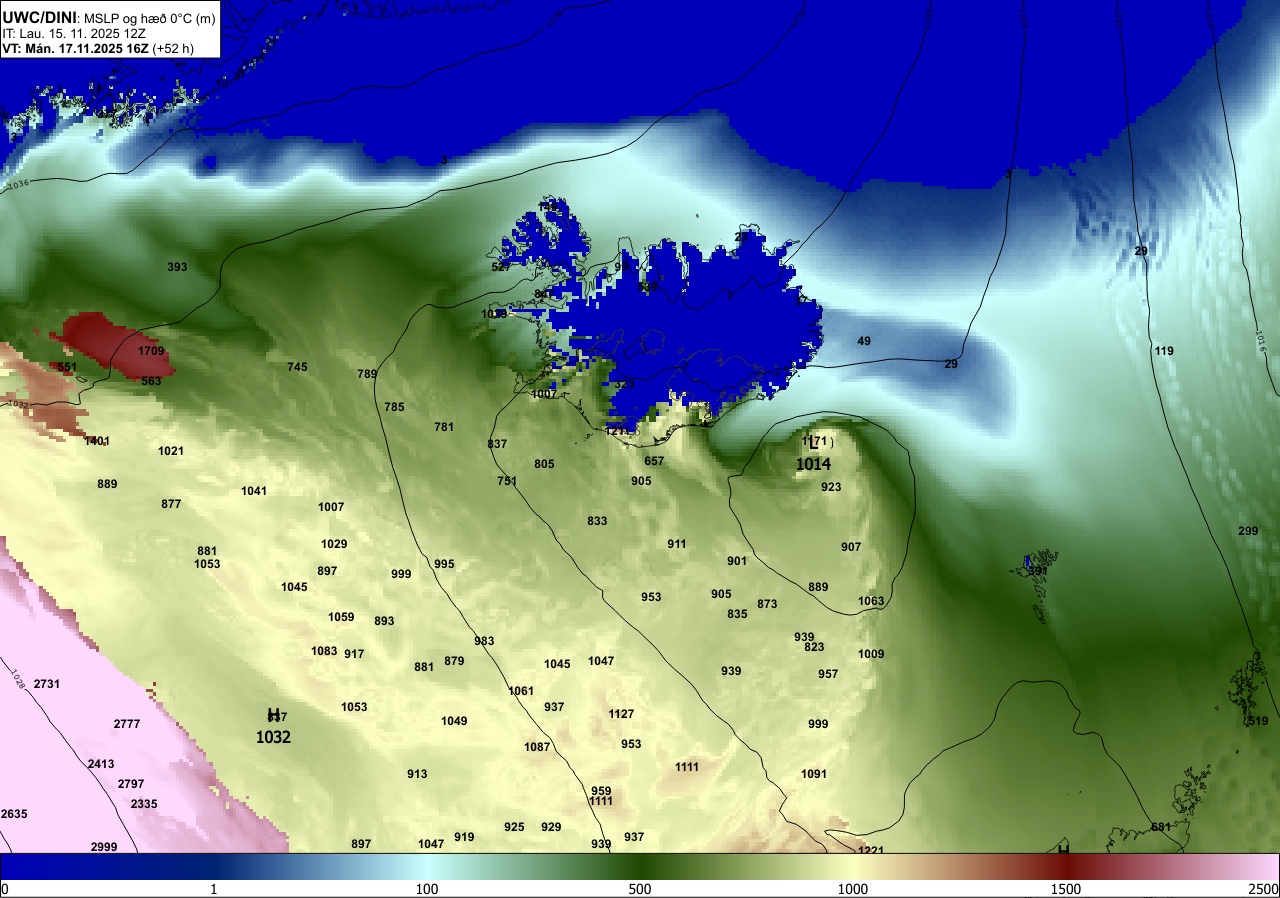Click the height value 2413
Viewport: 1280px width, 898px height.
(x=101, y=764)
